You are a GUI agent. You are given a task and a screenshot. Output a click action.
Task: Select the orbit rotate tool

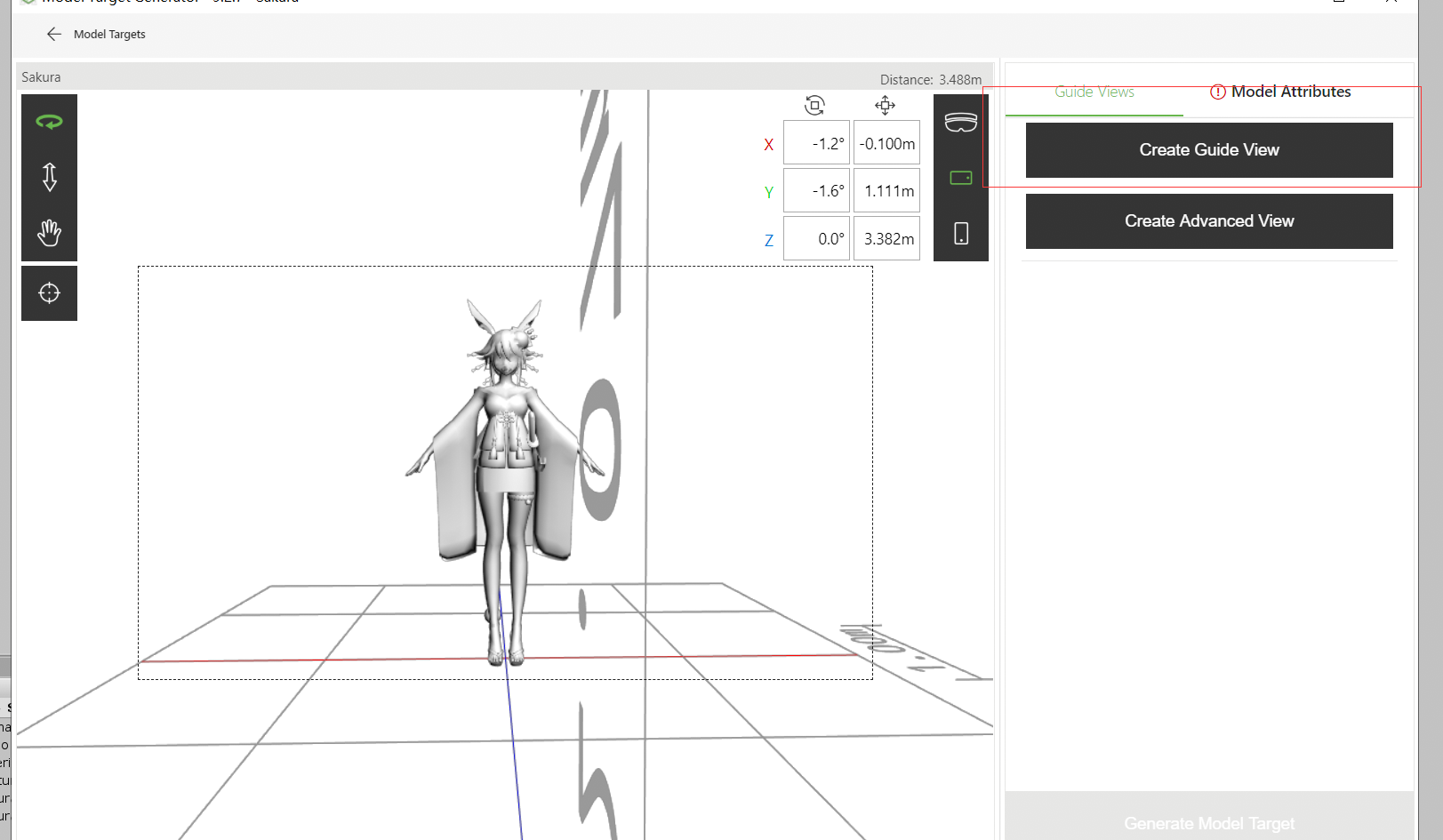(x=49, y=120)
